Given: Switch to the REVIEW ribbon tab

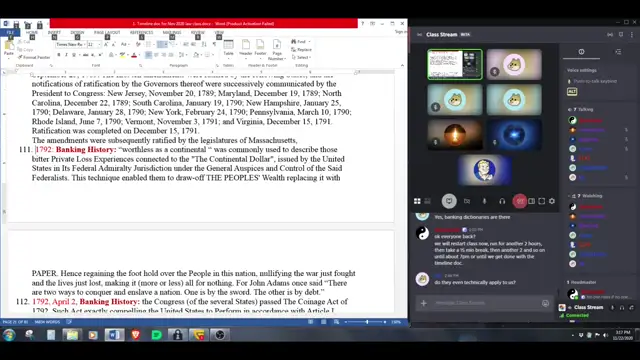Looking at the screenshot, I should [198, 32].
